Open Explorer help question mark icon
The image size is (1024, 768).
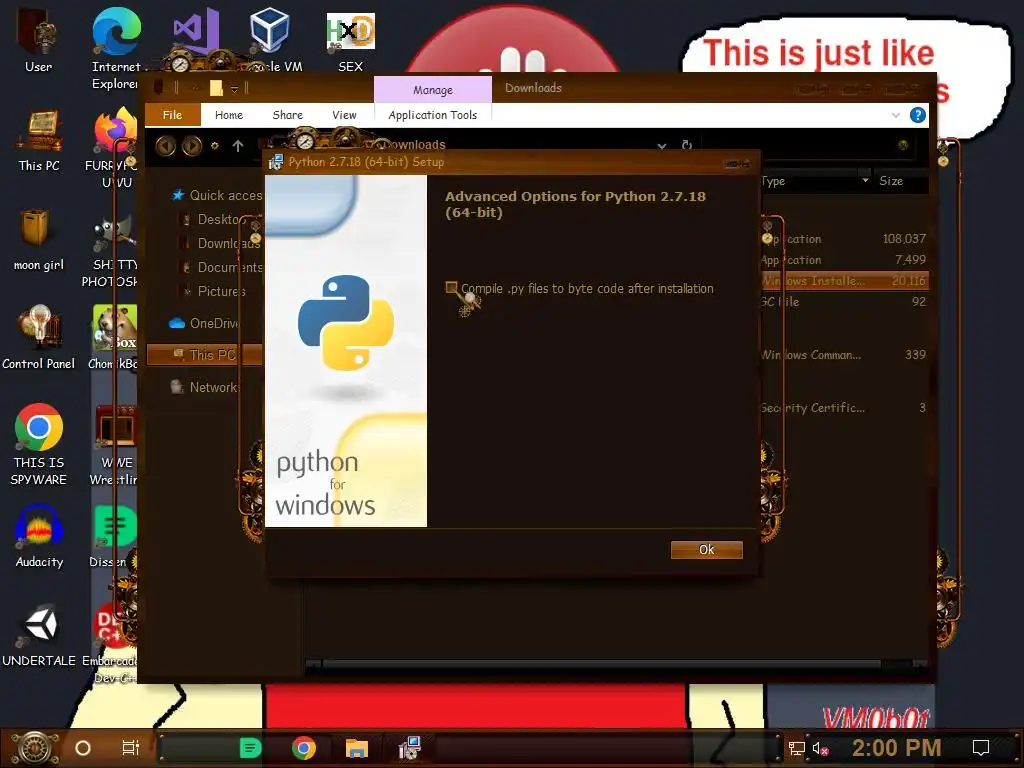918,115
